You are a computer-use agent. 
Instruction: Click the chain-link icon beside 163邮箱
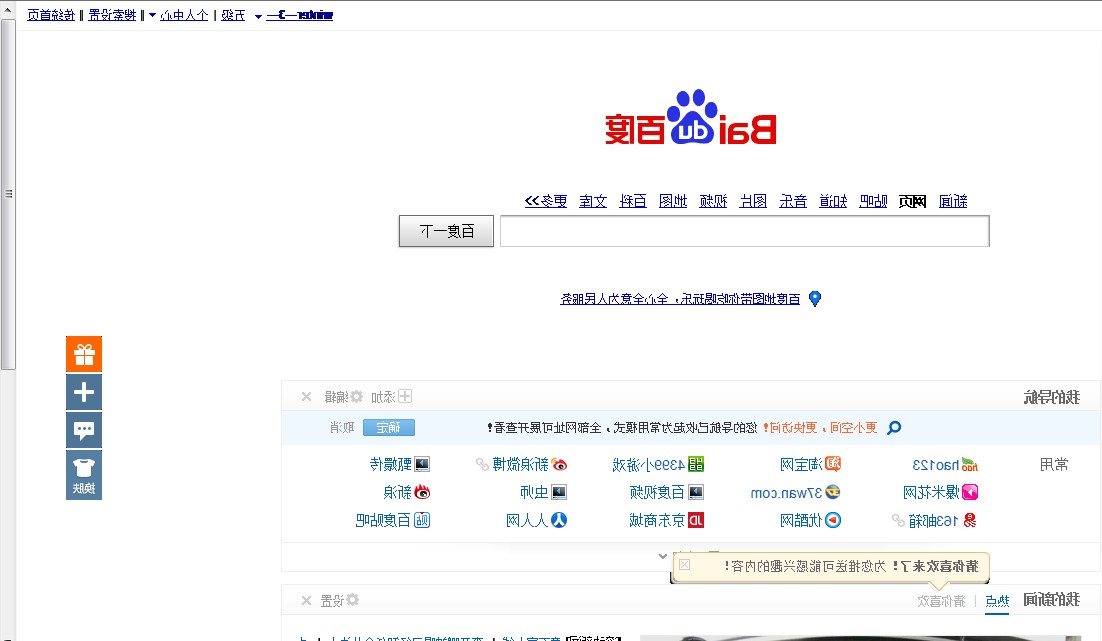[x=898, y=520]
